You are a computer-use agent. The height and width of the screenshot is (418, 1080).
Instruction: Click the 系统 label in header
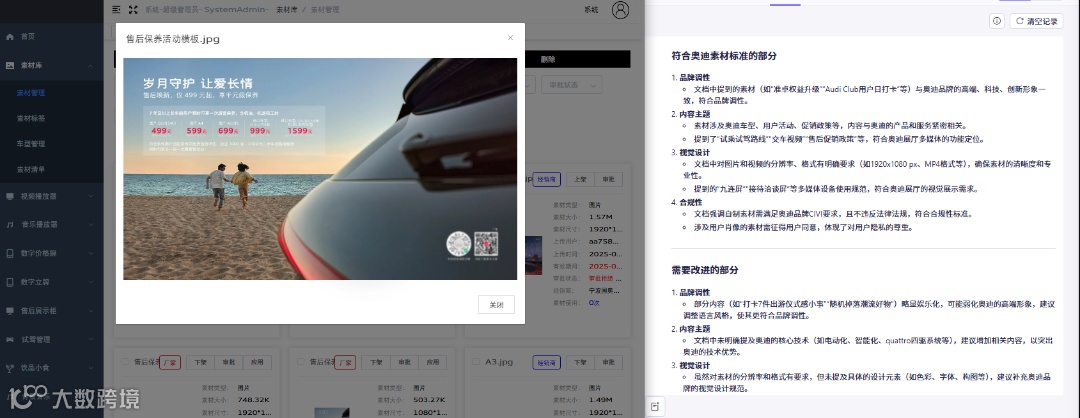pos(591,10)
